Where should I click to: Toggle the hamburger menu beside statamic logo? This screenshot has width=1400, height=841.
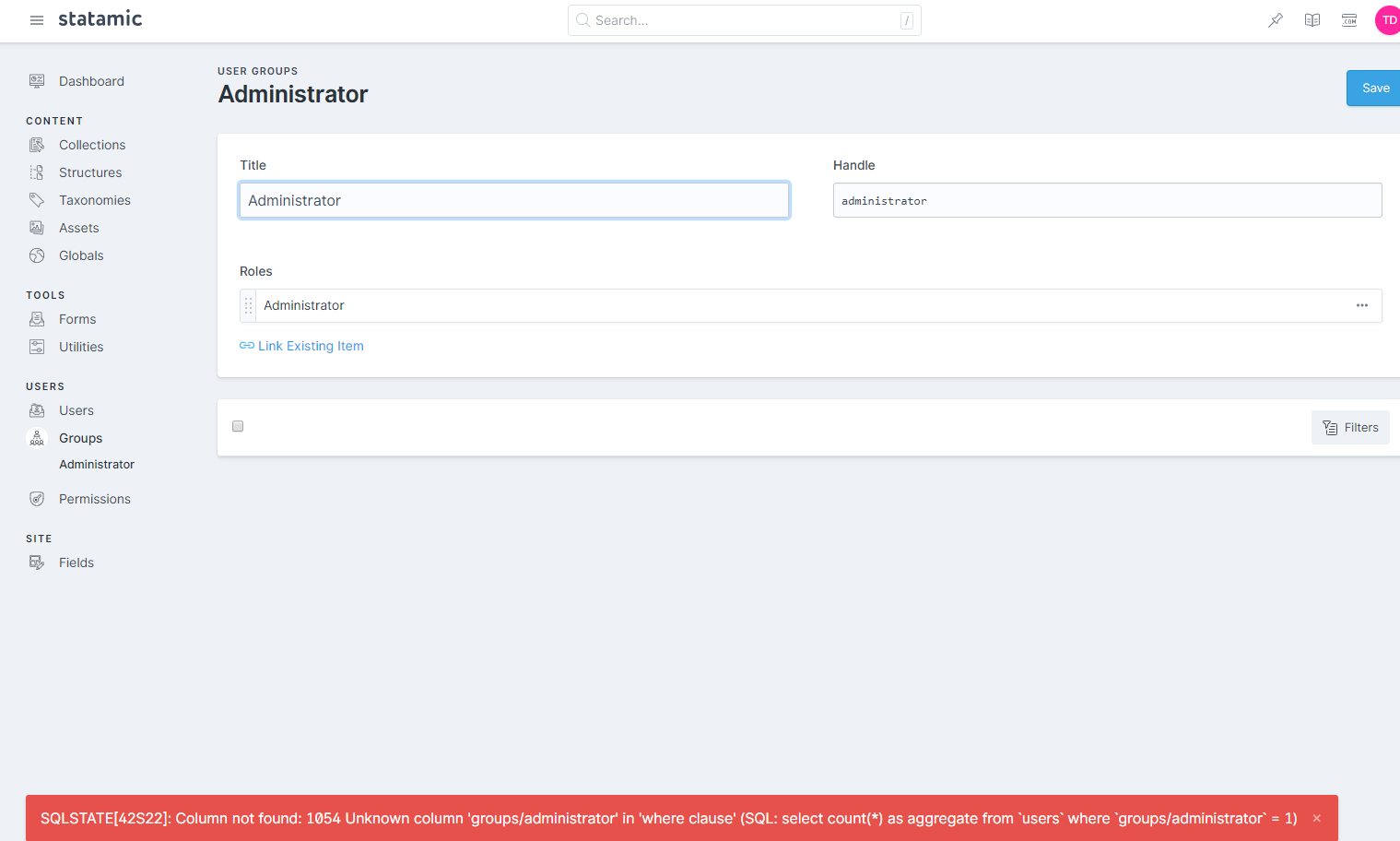[36, 20]
